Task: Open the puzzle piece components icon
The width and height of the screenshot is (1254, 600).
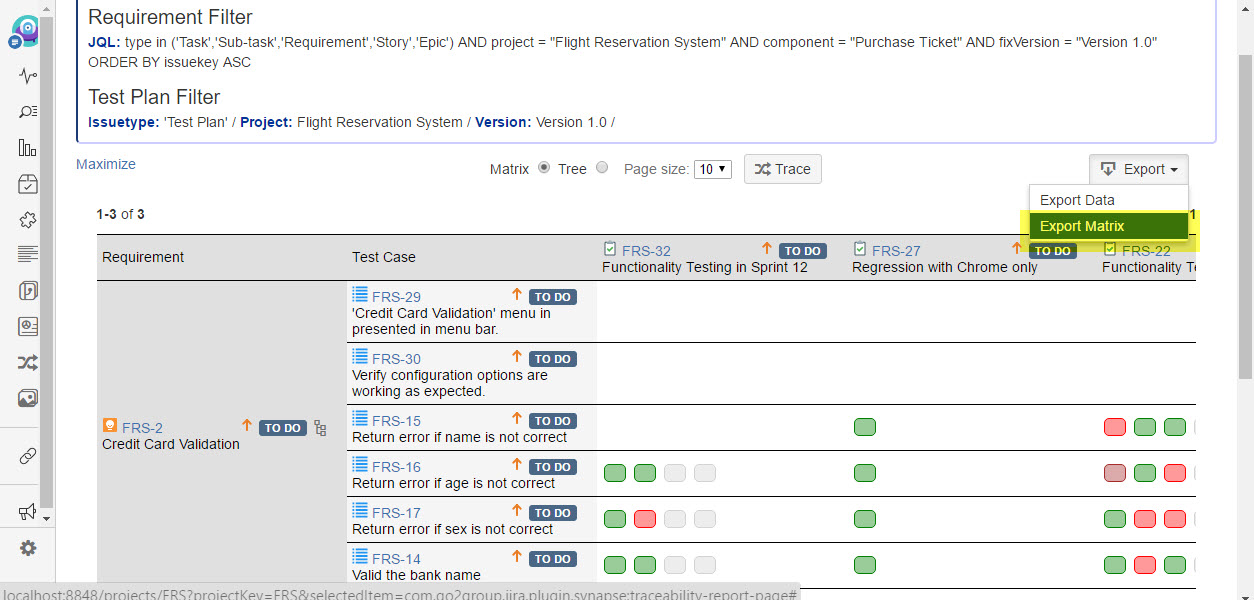Action: (x=28, y=220)
